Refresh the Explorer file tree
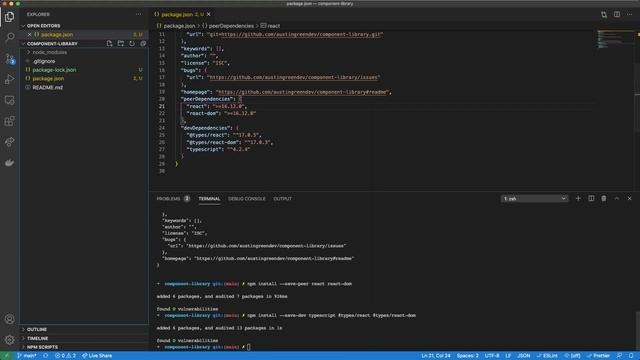The height and width of the screenshot is (360, 640). tap(132, 44)
